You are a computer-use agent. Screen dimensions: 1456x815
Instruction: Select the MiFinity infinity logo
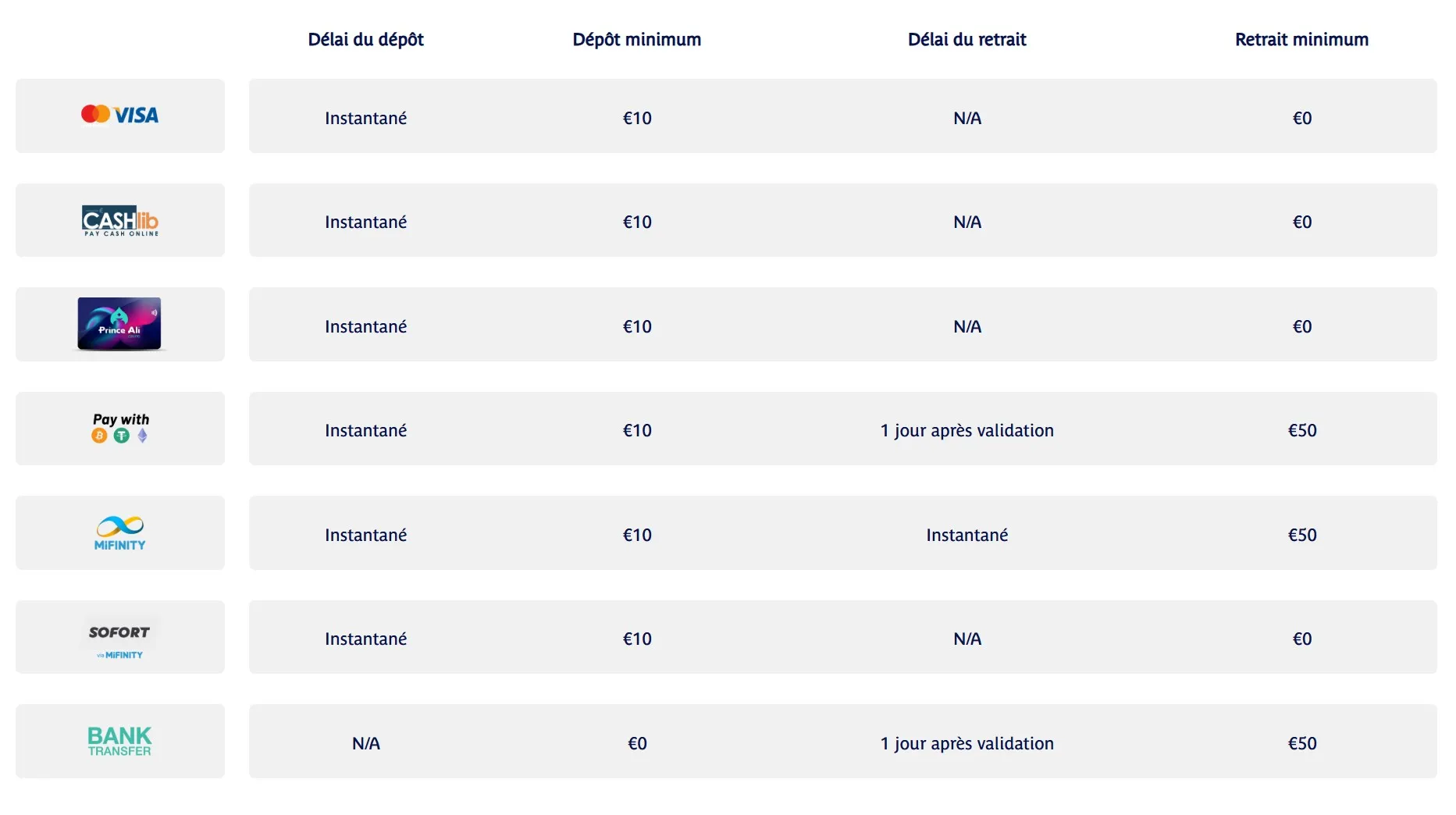[x=119, y=533]
